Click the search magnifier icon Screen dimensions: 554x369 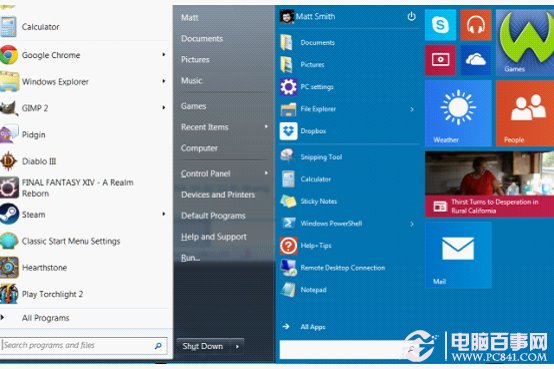click(158, 346)
